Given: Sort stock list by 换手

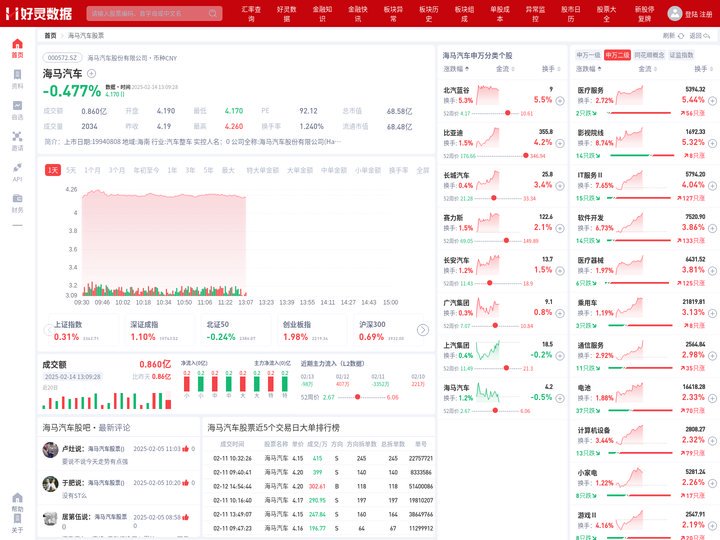Looking at the screenshot, I should (x=551, y=69).
